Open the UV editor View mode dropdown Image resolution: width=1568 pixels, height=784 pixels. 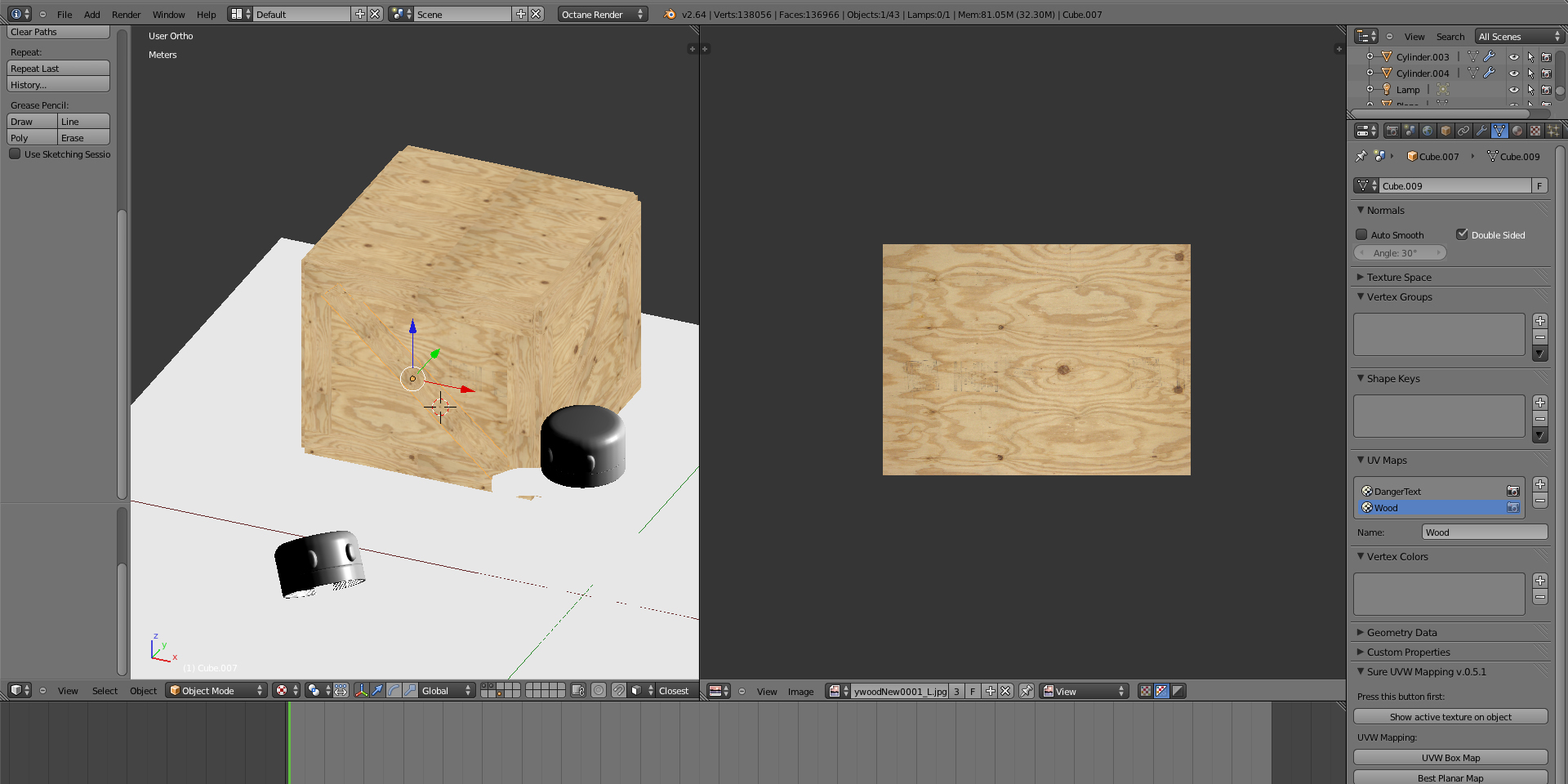click(x=1084, y=691)
